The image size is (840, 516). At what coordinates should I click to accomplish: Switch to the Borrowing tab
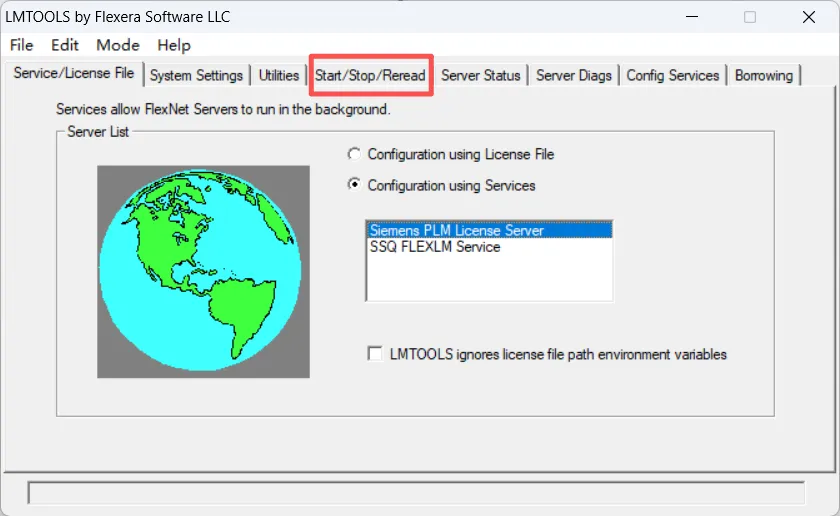coord(764,76)
